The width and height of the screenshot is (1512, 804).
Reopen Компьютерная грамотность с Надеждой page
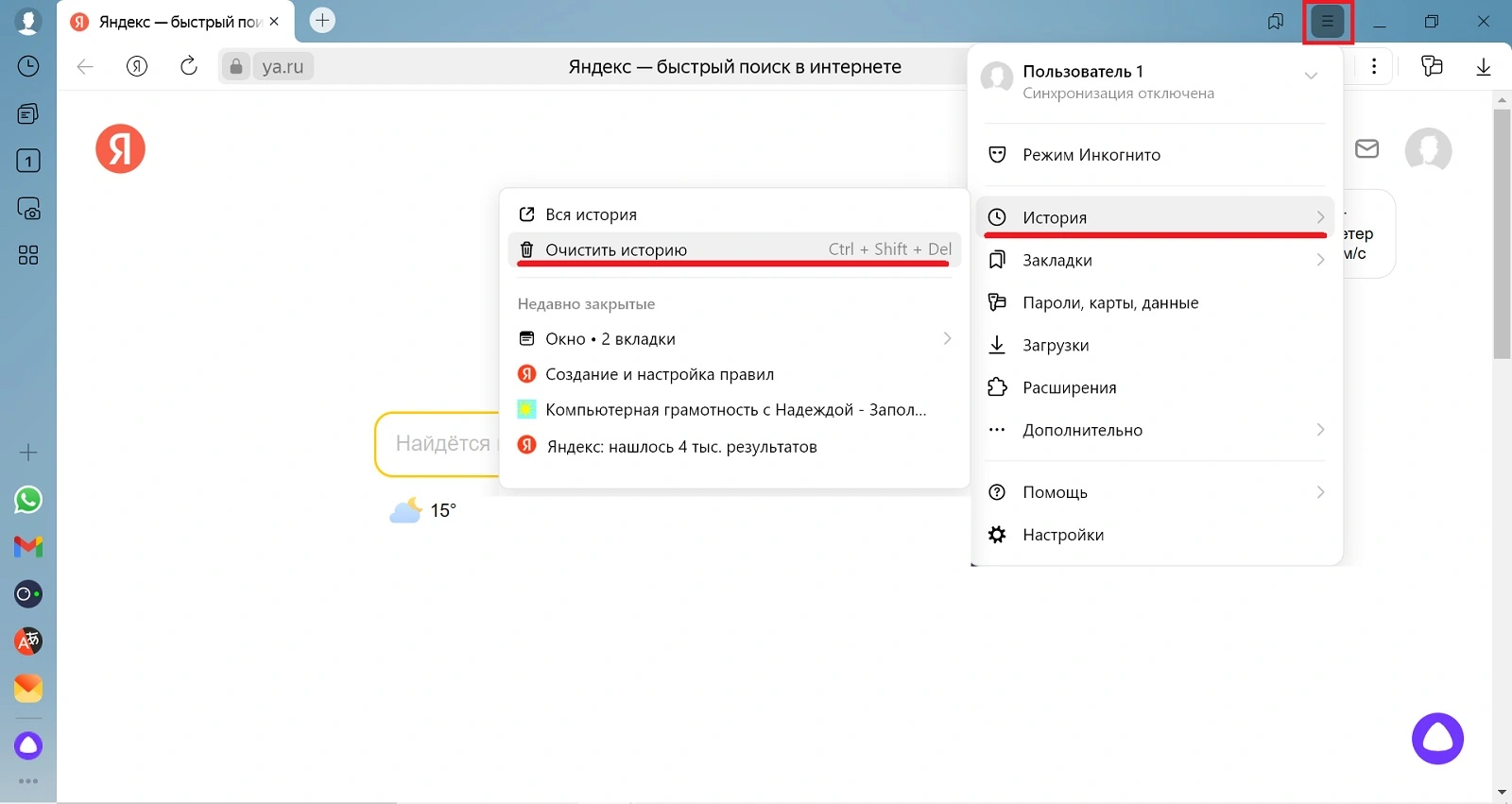click(x=734, y=410)
